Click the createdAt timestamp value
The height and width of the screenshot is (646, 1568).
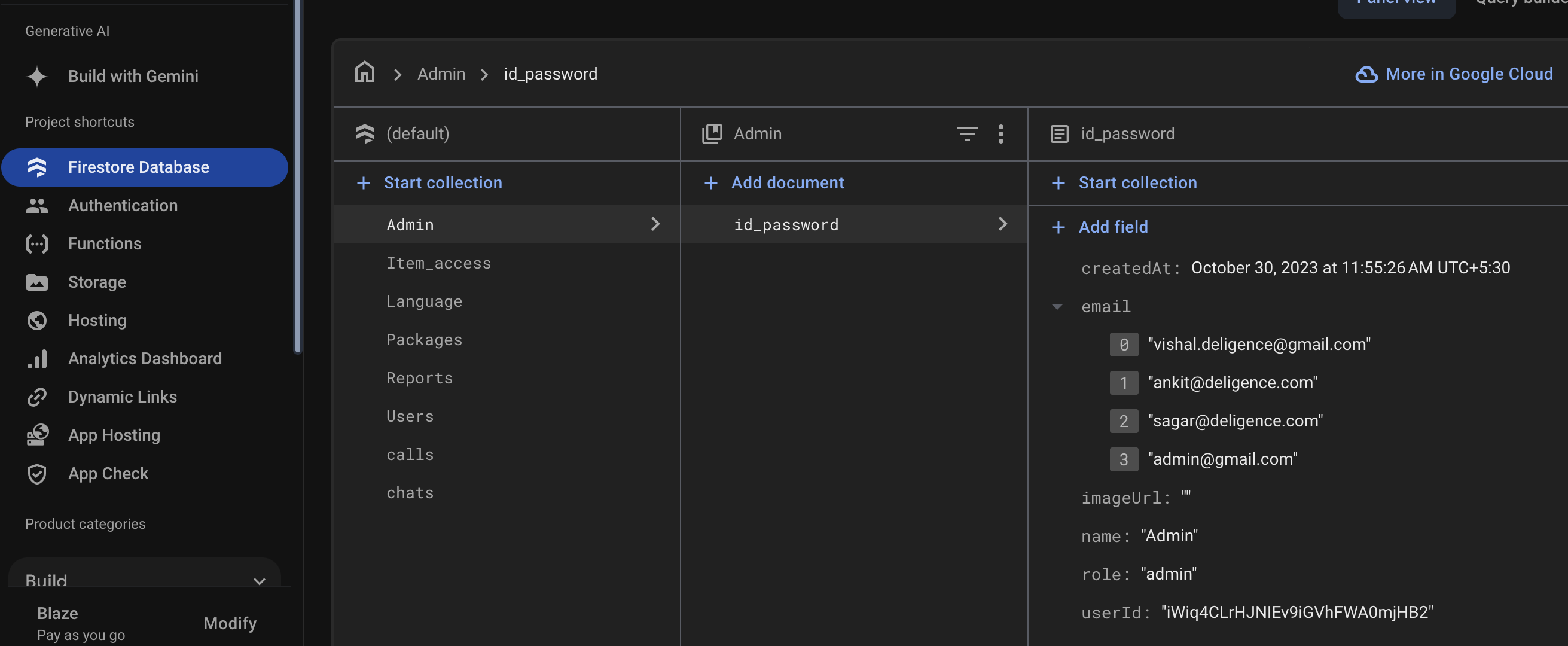(x=1350, y=268)
